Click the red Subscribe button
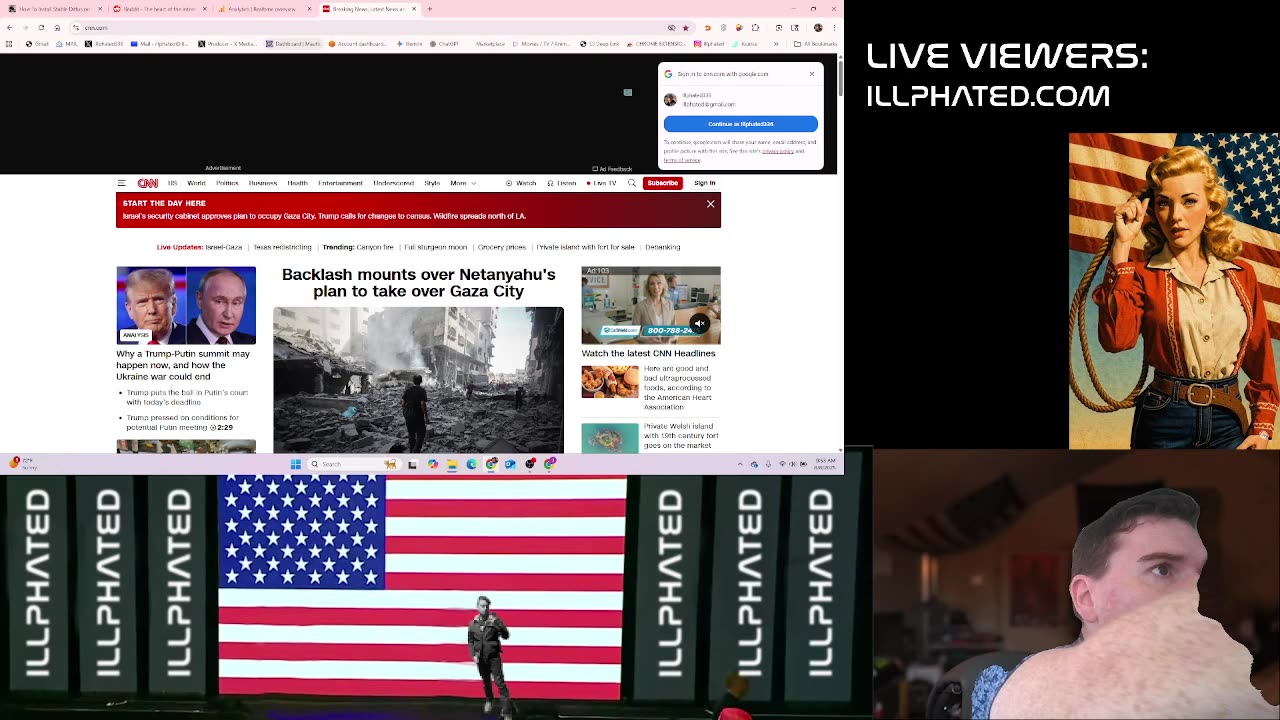Viewport: 1280px width, 720px height. [662, 183]
